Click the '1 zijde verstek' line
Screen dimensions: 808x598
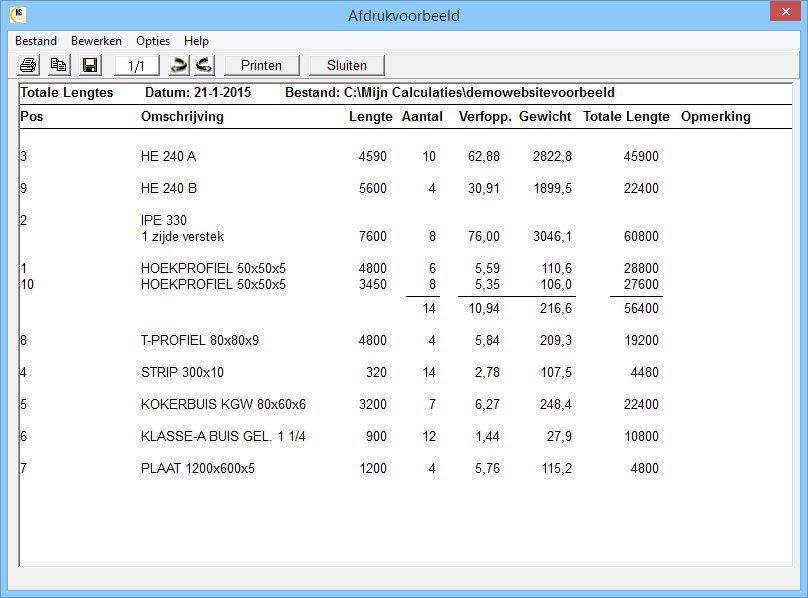pos(182,236)
